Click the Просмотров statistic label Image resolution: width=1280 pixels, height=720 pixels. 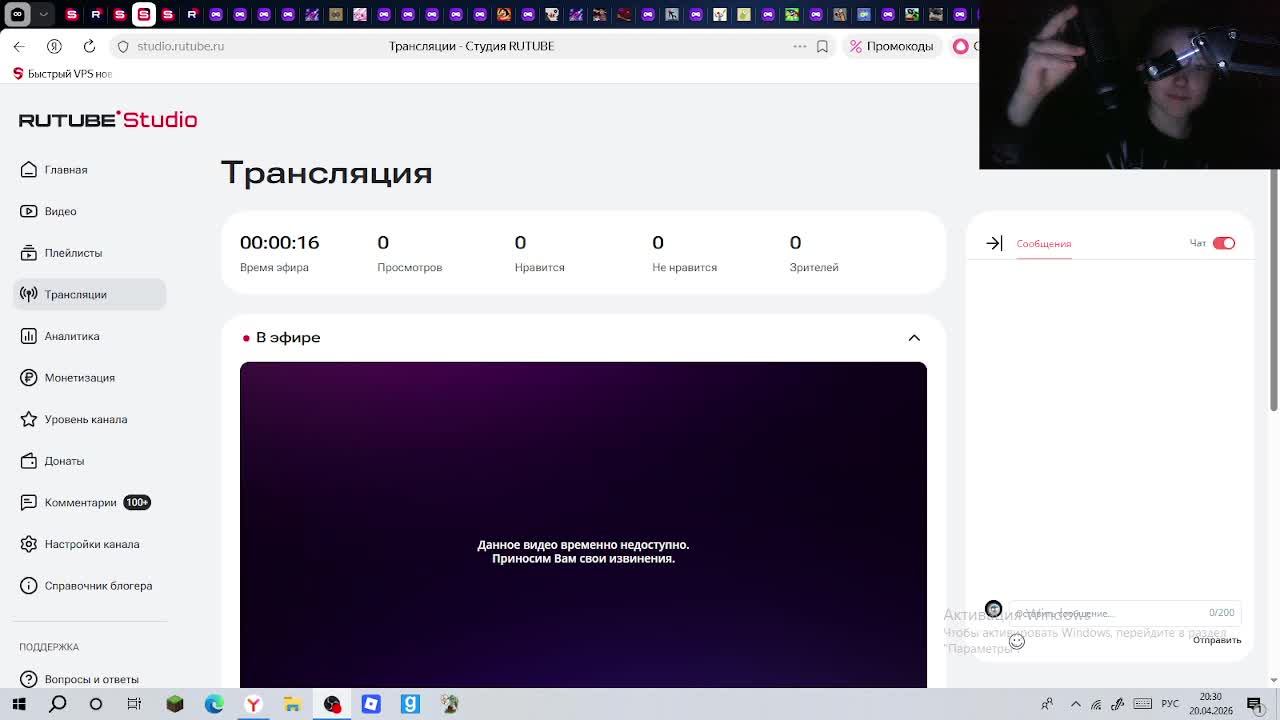(409, 267)
